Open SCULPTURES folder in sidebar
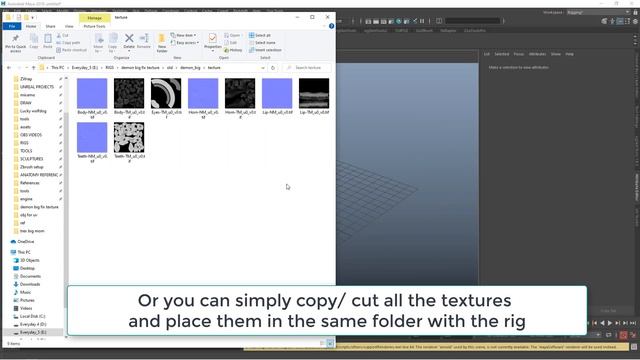The height and width of the screenshot is (360, 640). click(x=31, y=159)
